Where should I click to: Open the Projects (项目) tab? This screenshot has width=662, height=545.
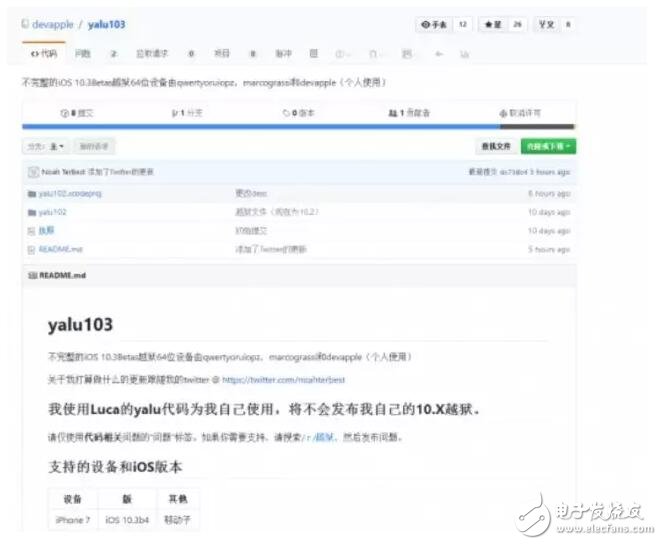222,54
